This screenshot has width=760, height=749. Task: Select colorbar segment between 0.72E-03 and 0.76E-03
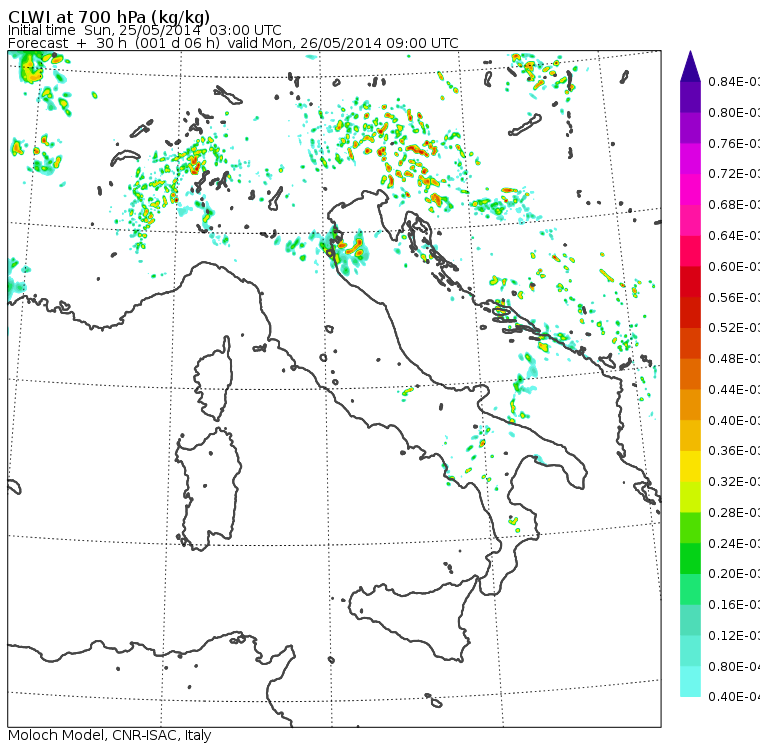click(x=690, y=159)
